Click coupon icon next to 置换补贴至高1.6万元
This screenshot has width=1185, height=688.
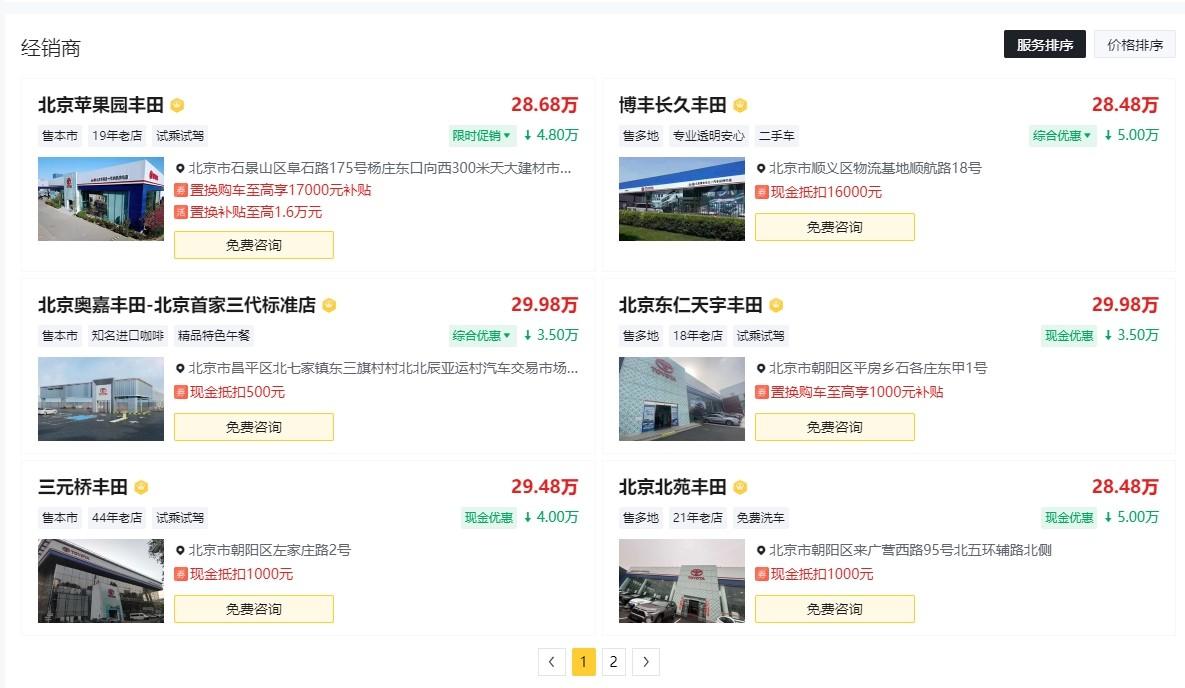pos(181,212)
